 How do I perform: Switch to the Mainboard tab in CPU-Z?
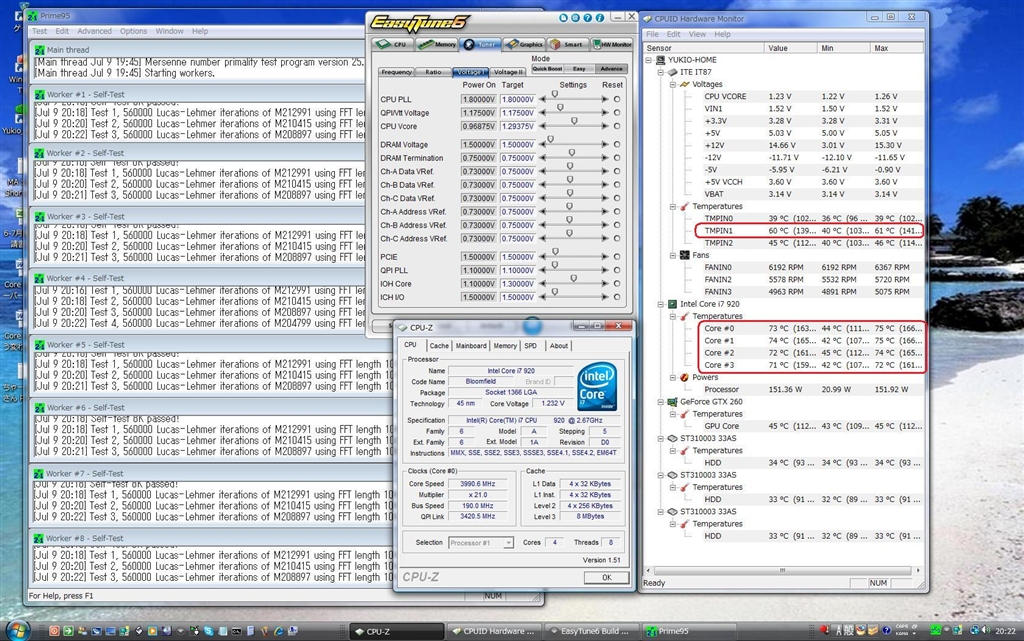point(471,346)
